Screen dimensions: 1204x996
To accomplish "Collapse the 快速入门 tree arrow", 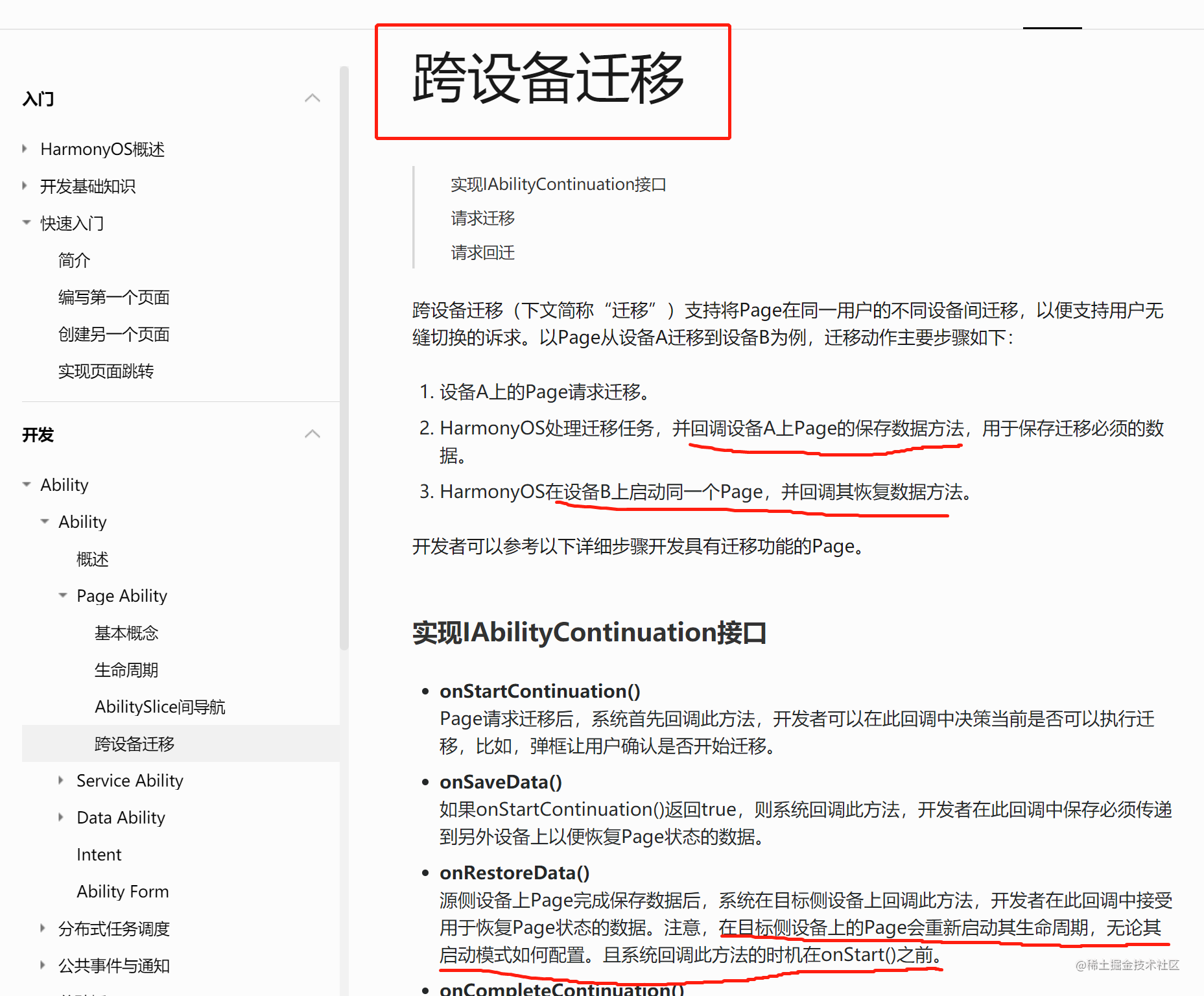I will coord(27,222).
